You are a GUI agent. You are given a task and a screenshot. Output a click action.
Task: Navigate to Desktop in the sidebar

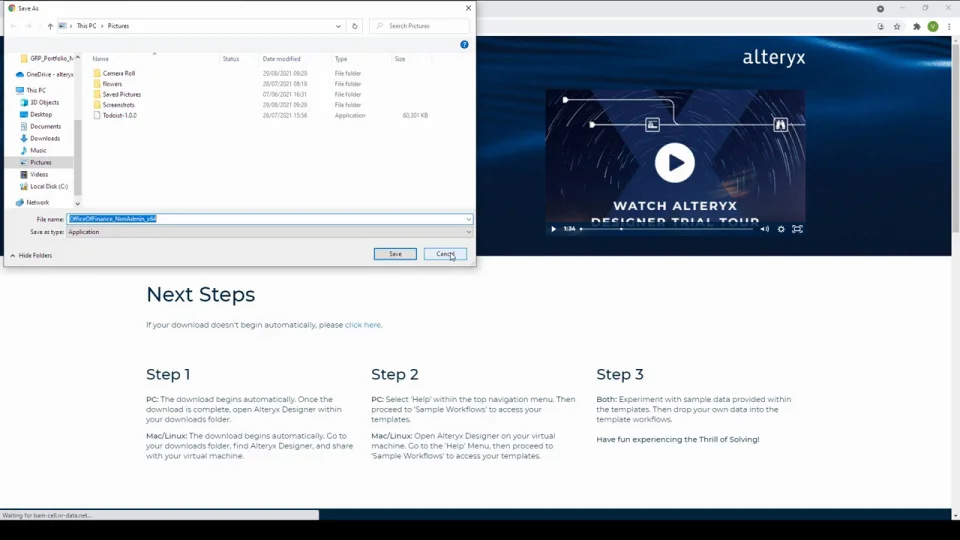[x=40, y=114]
